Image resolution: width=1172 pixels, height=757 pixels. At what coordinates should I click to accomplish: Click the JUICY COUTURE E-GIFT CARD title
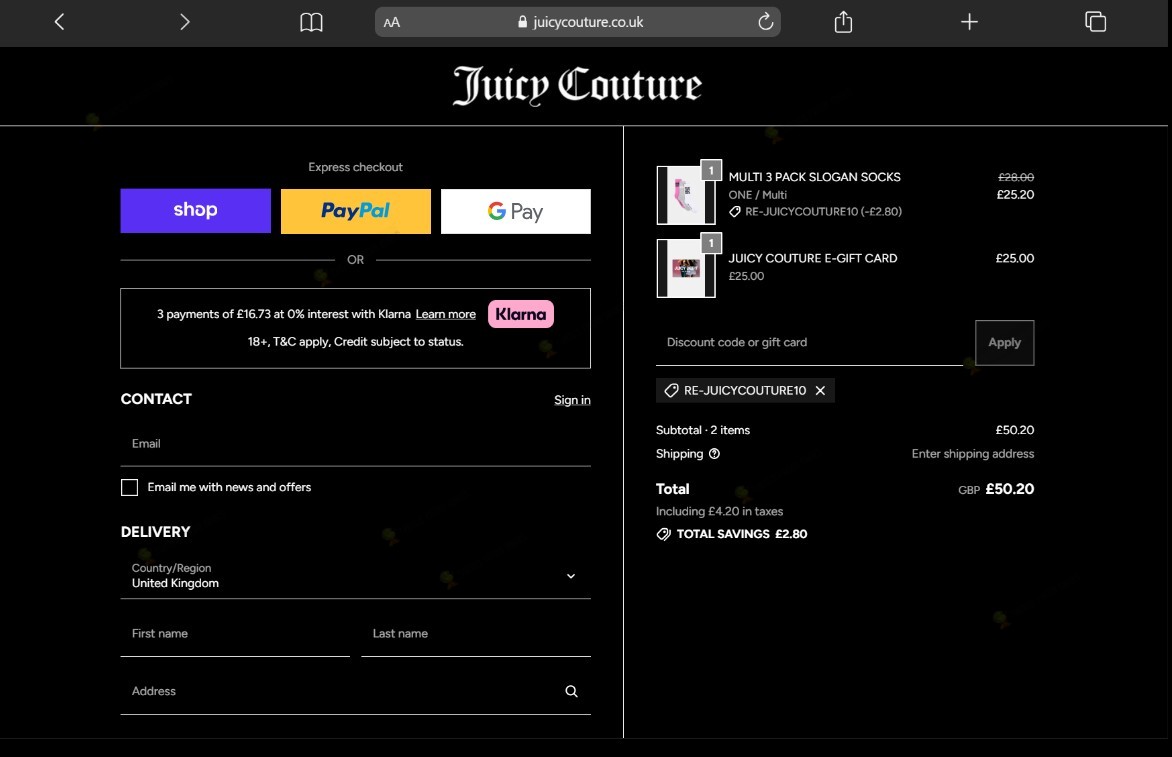(813, 258)
